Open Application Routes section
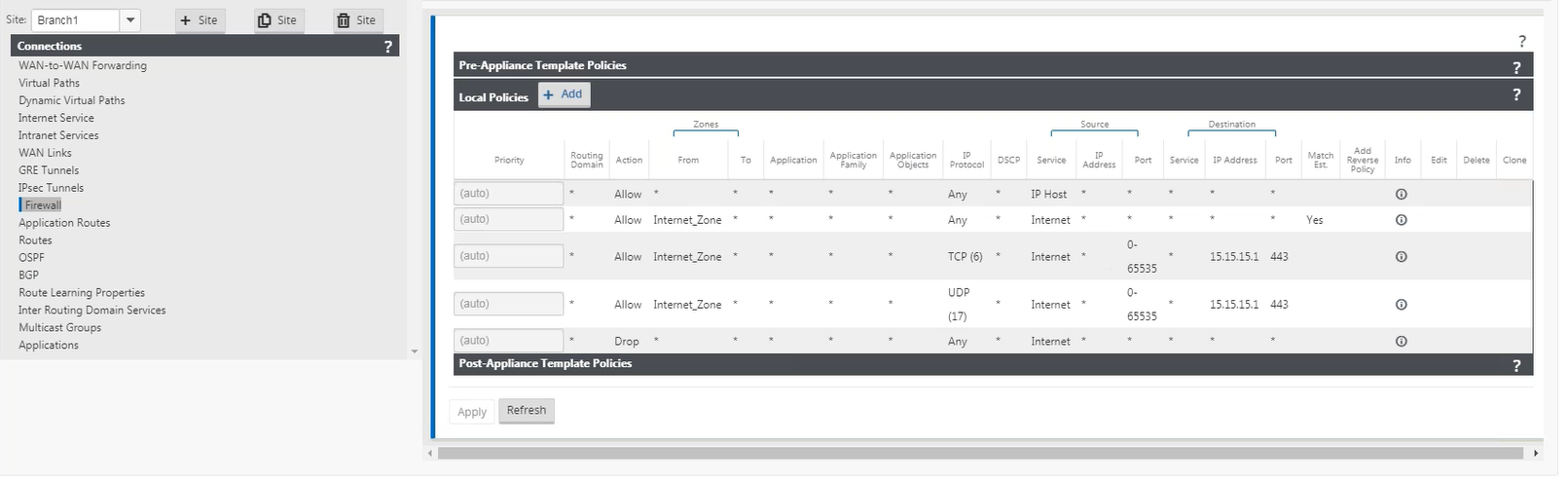The height and width of the screenshot is (480, 1568). coord(64,223)
